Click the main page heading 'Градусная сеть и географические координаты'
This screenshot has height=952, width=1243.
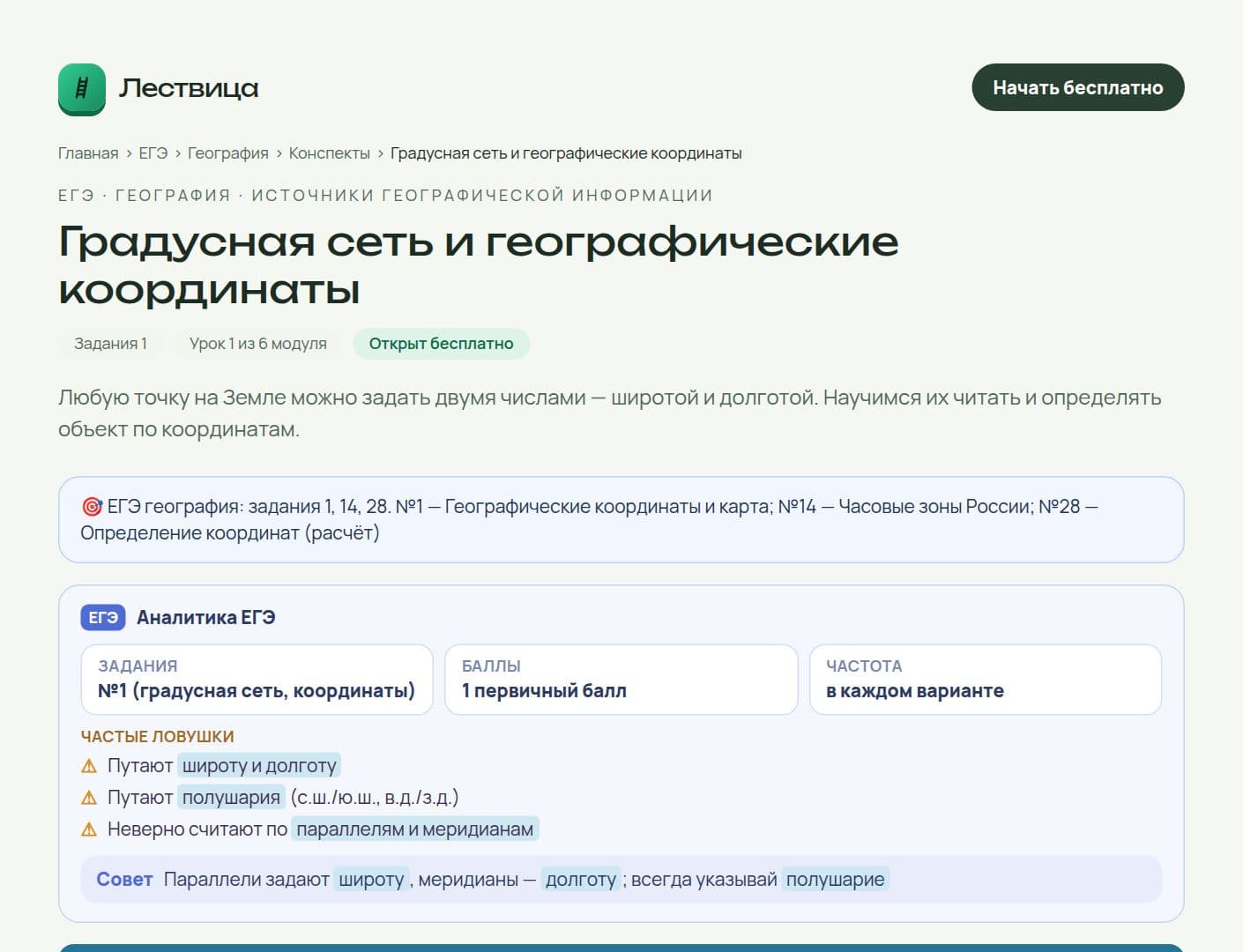point(479,265)
